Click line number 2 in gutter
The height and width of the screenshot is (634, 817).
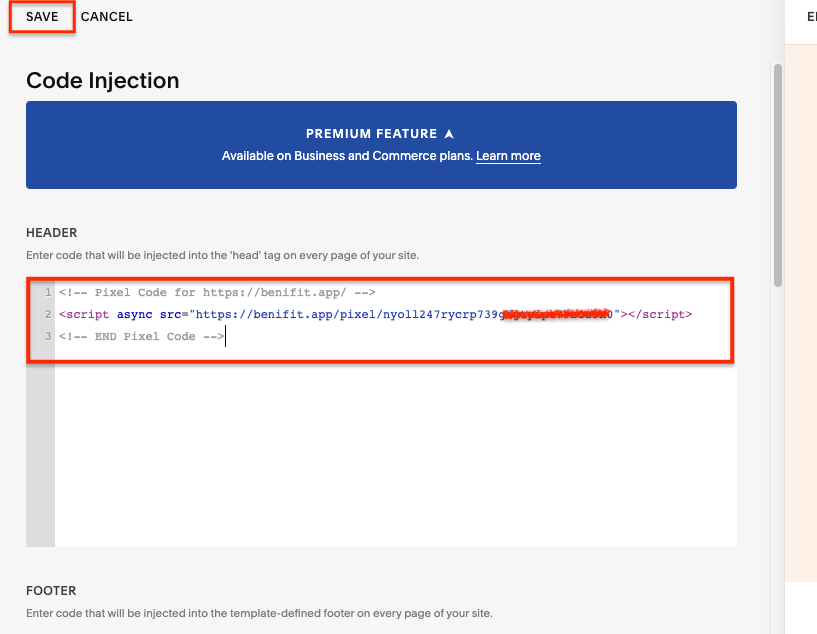(x=48, y=314)
